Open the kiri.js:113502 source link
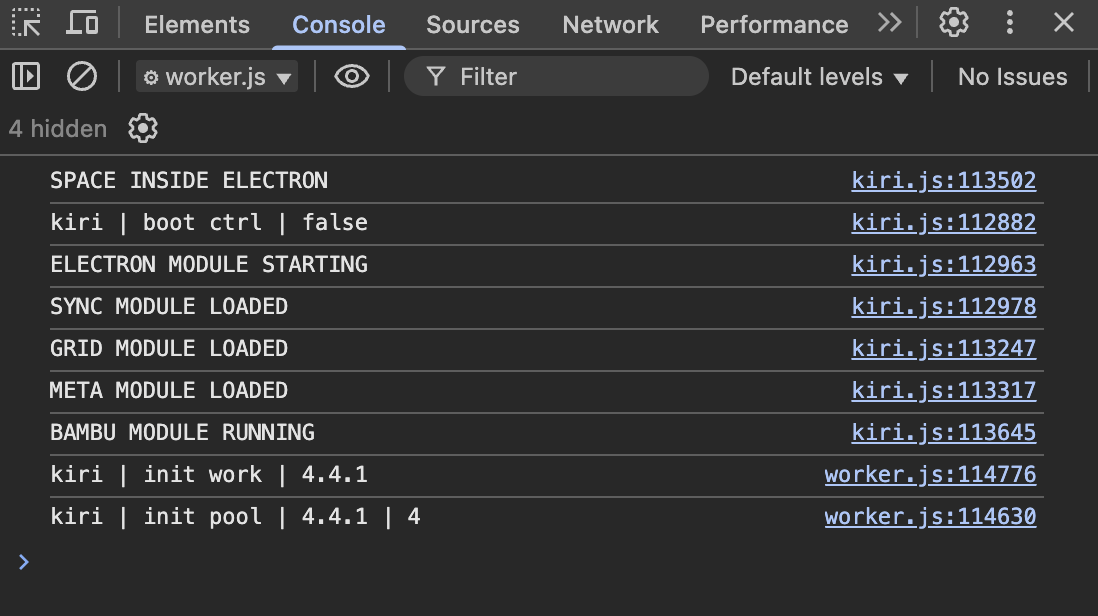 point(943,181)
